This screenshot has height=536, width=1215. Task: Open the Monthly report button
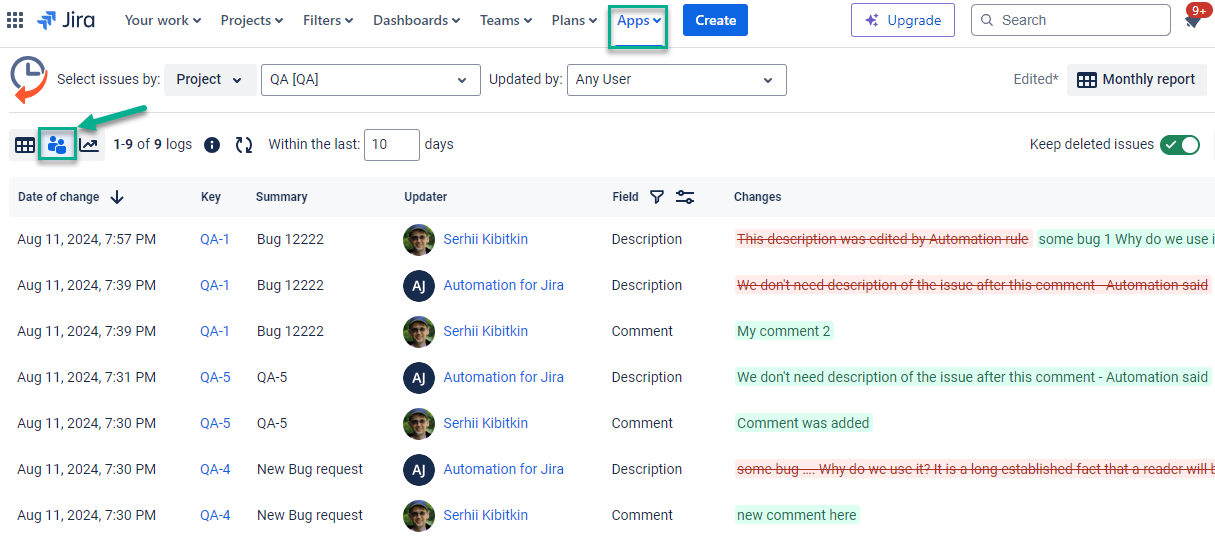coord(1136,80)
